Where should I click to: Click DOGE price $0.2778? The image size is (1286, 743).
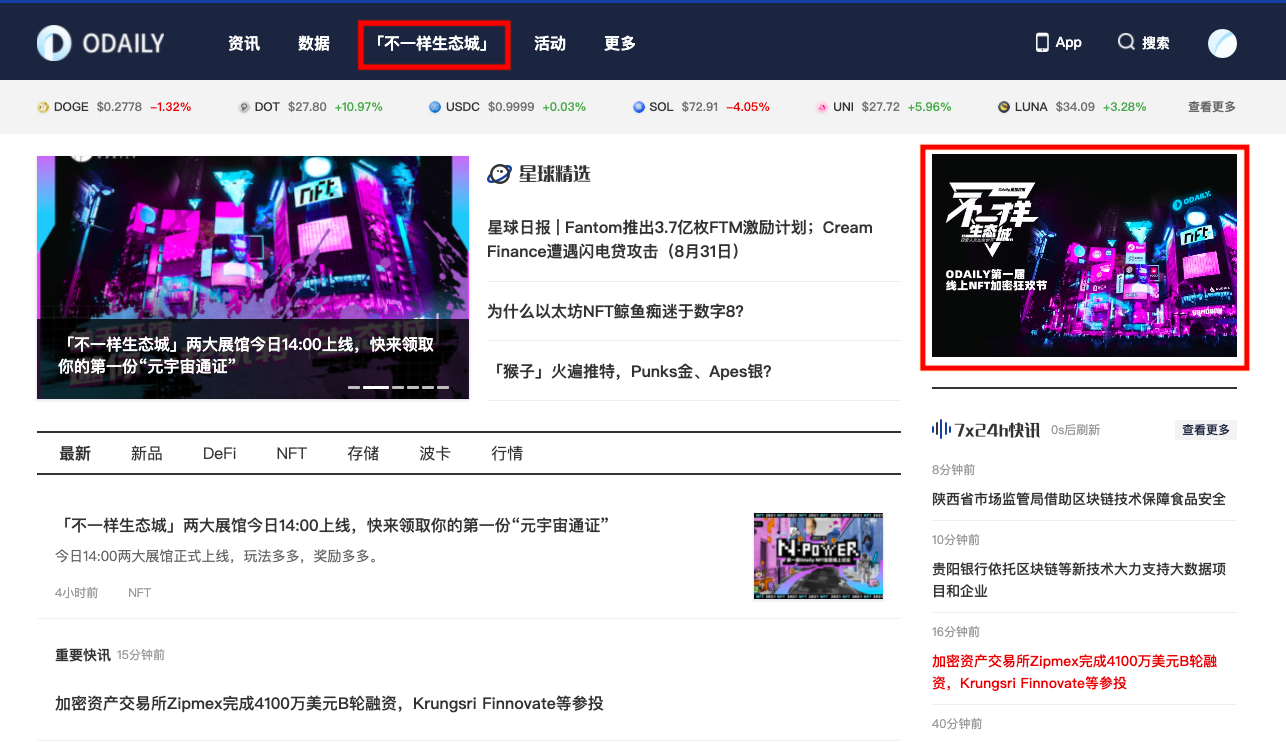click(119, 107)
